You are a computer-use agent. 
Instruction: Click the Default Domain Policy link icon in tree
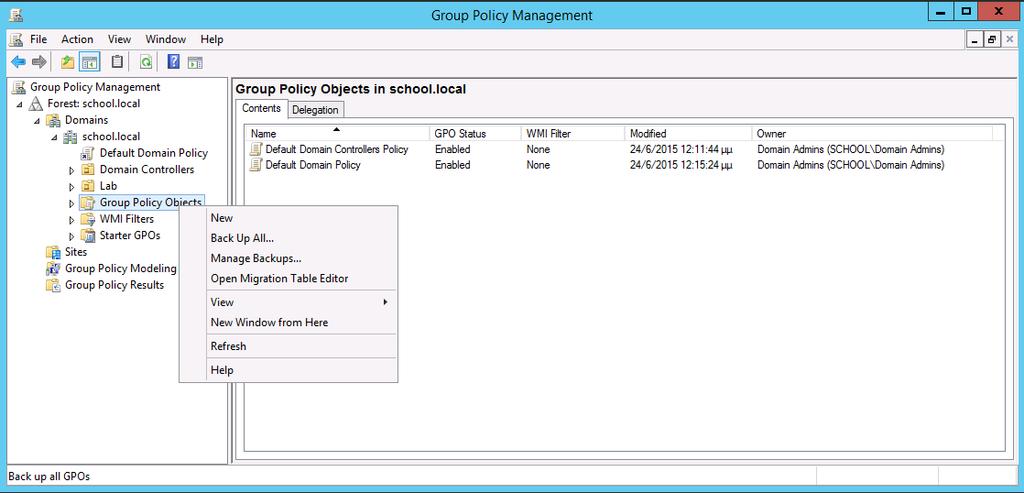(x=88, y=153)
